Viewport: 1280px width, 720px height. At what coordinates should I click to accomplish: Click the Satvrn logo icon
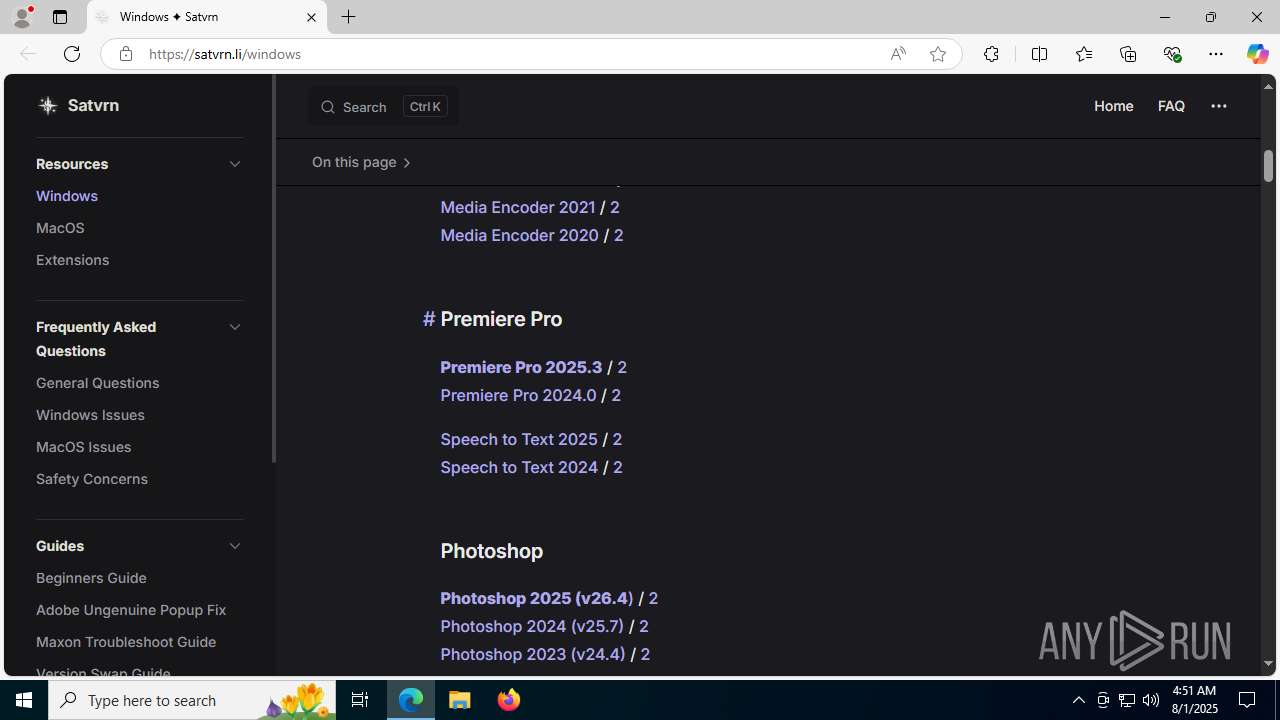tap(47, 105)
